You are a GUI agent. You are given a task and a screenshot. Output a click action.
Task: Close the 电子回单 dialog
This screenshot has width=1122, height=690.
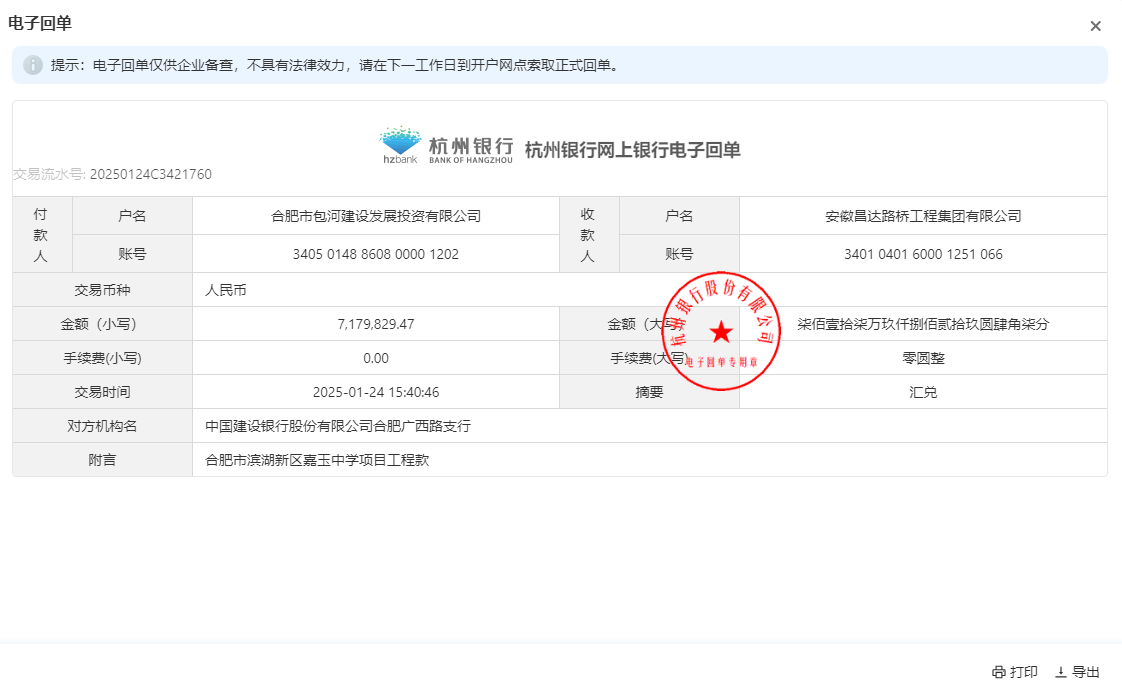[x=1095, y=26]
